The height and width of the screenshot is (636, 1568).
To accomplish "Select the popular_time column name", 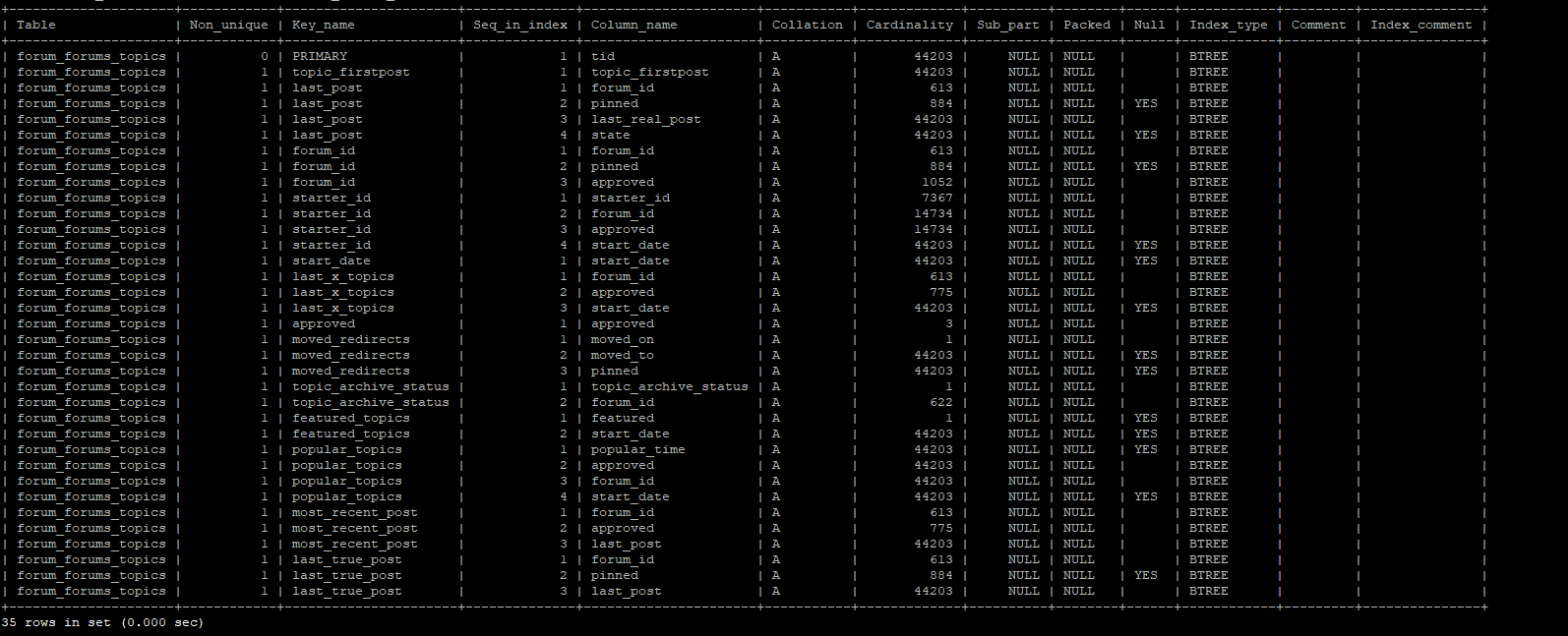I will 638,449.
